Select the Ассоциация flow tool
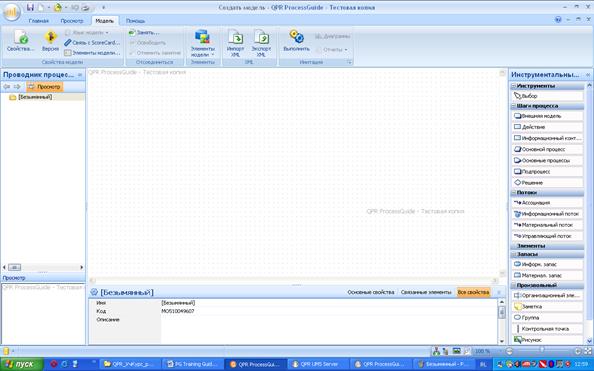The height and width of the screenshot is (371, 594). point(547,203)
